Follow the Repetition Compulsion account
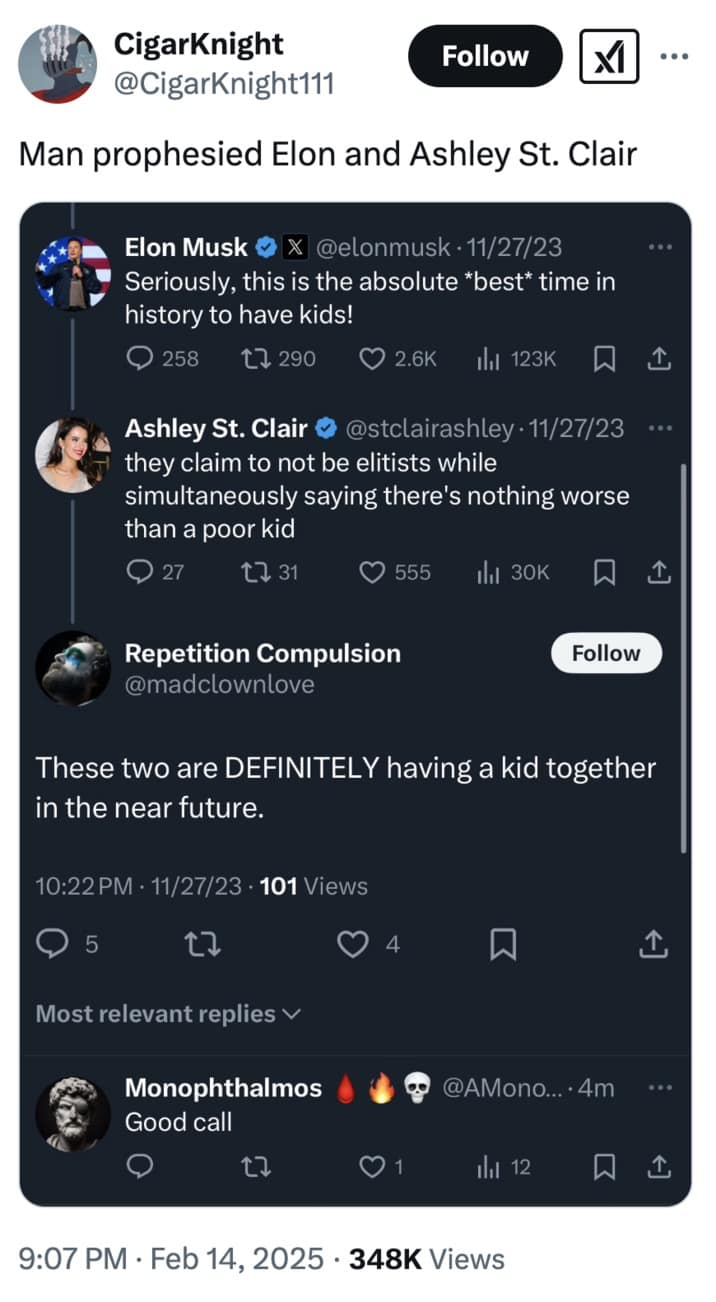The width and height of the screenshot is (716, 1302). click(606, 653)
